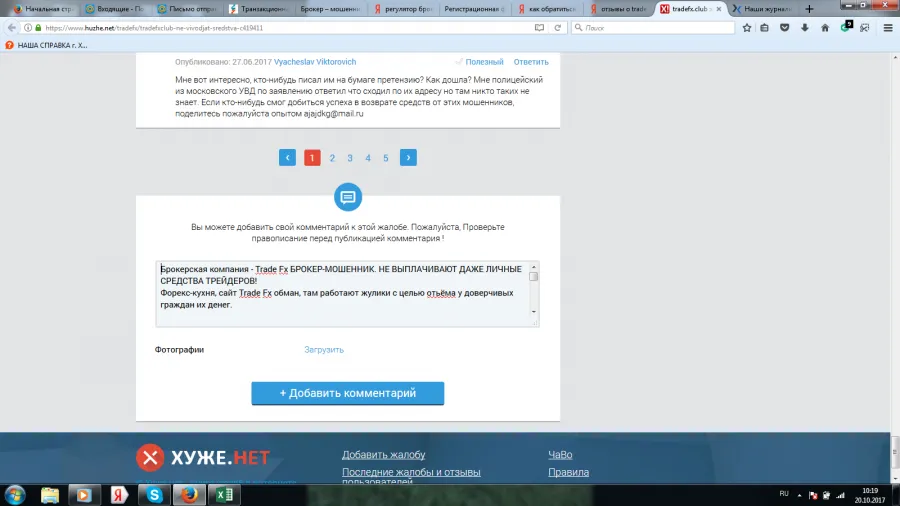
Task: Switch to the Регистрационная tab
Action: pyautogui.click(x=474, y=9)
